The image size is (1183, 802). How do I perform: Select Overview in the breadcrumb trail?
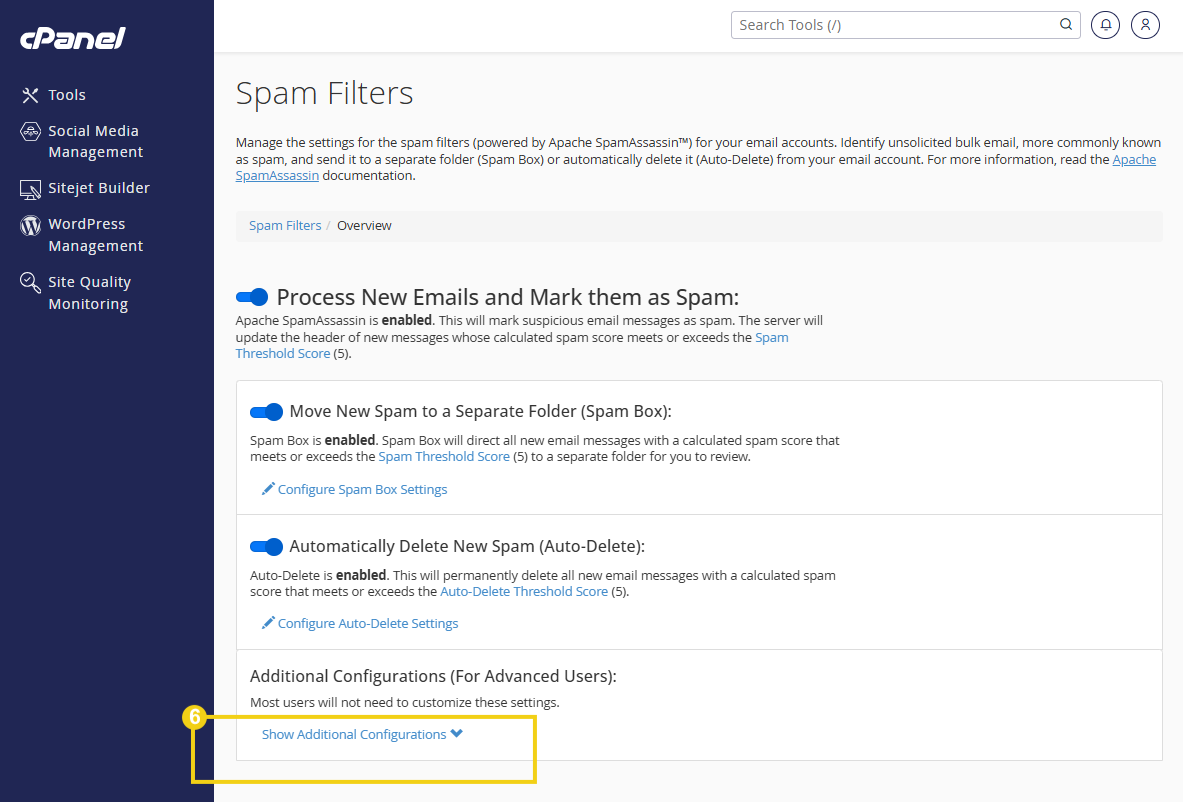[x=364, y=225]
